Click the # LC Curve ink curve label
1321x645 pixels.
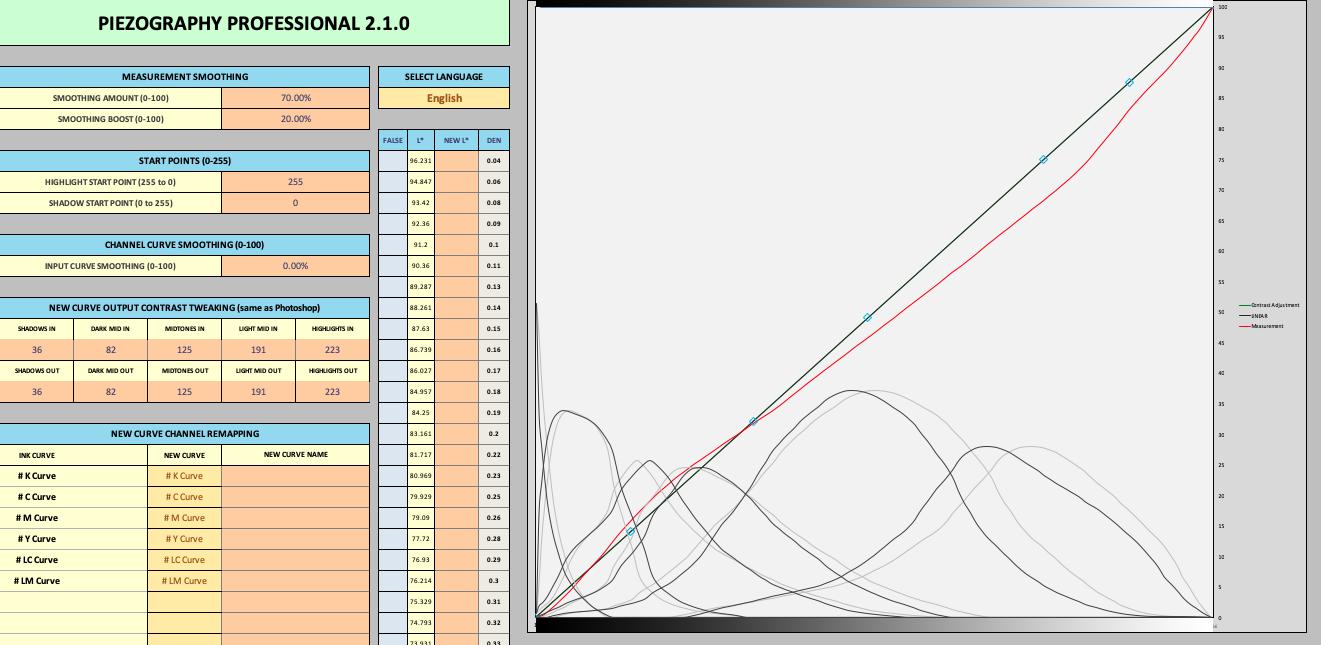coord(37,560)
